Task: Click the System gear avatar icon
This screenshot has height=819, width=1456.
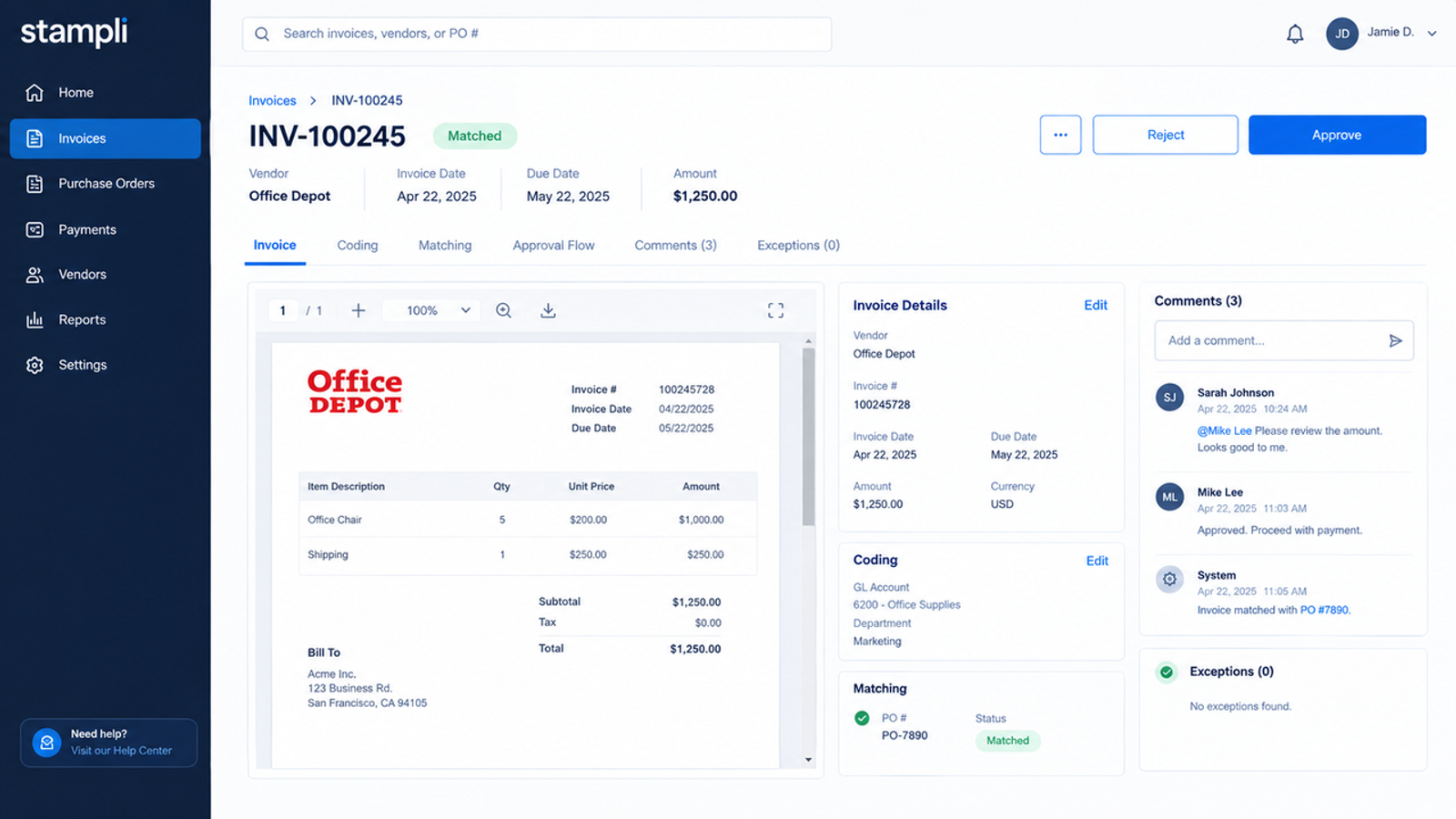Action: [x=1169, y=579]
